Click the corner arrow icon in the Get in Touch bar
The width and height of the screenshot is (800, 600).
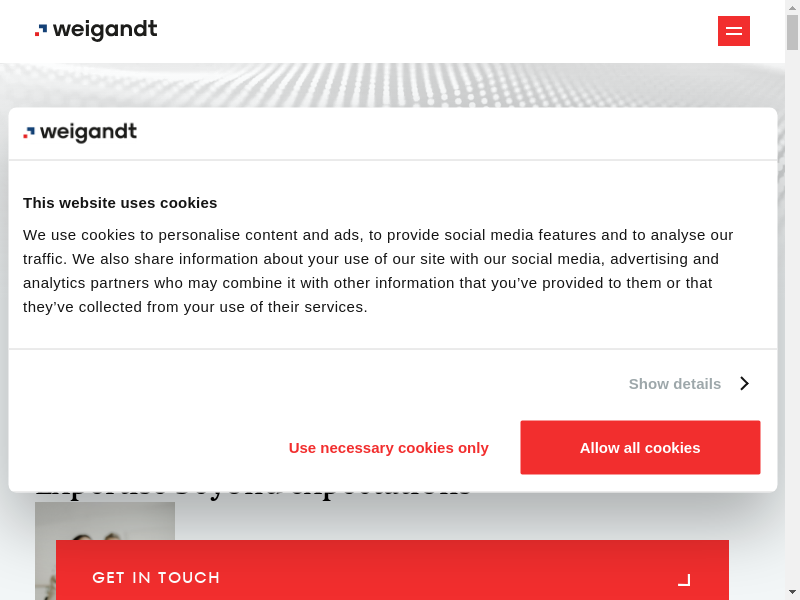(684, 579)
